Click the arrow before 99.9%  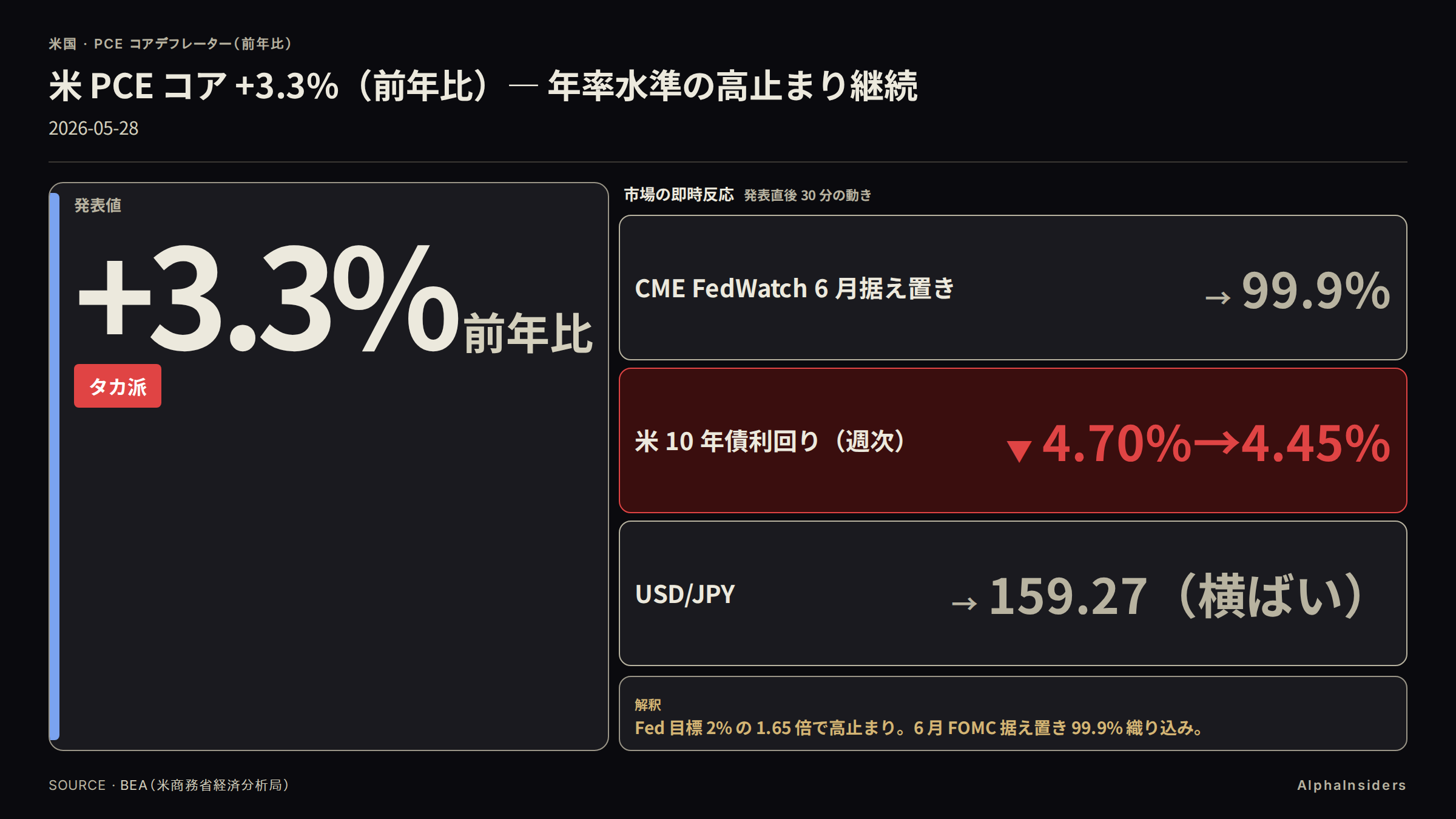pyautogui.click(x=1218, y=298)
